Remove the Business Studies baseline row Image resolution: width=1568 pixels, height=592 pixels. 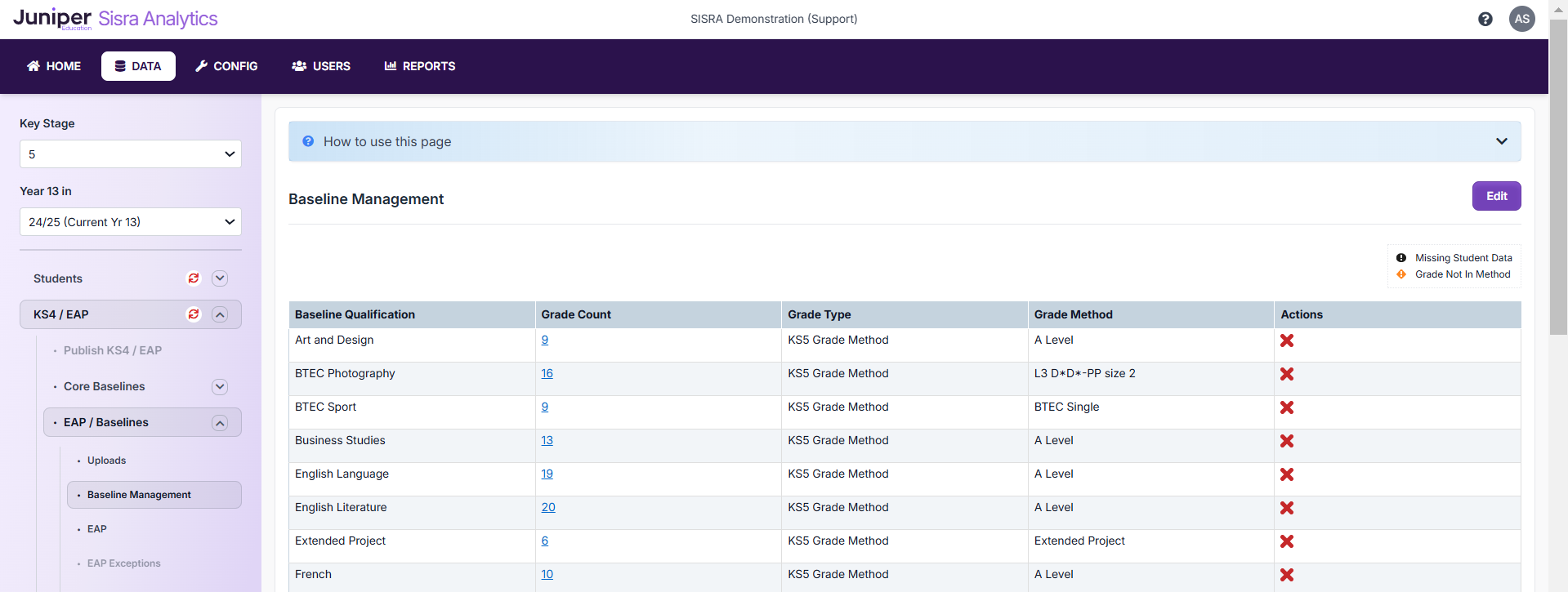click(1286, 441)
